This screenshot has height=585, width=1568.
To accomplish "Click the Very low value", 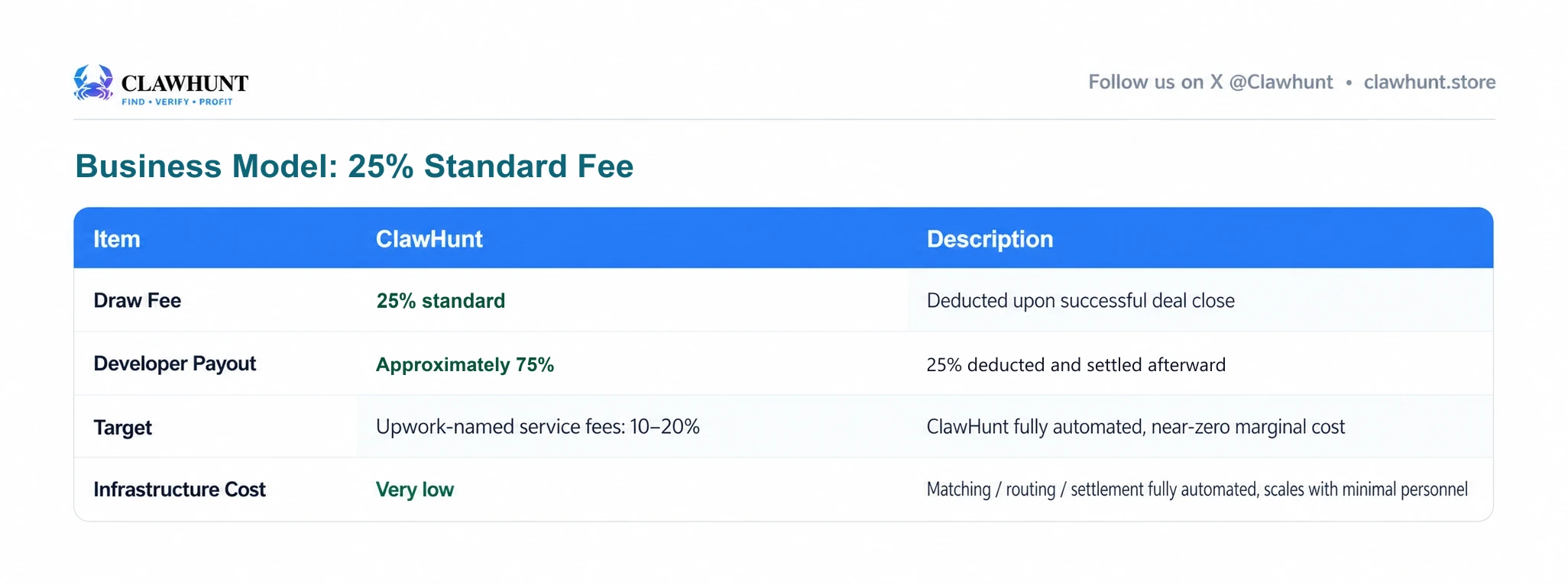I will [415, 490].
